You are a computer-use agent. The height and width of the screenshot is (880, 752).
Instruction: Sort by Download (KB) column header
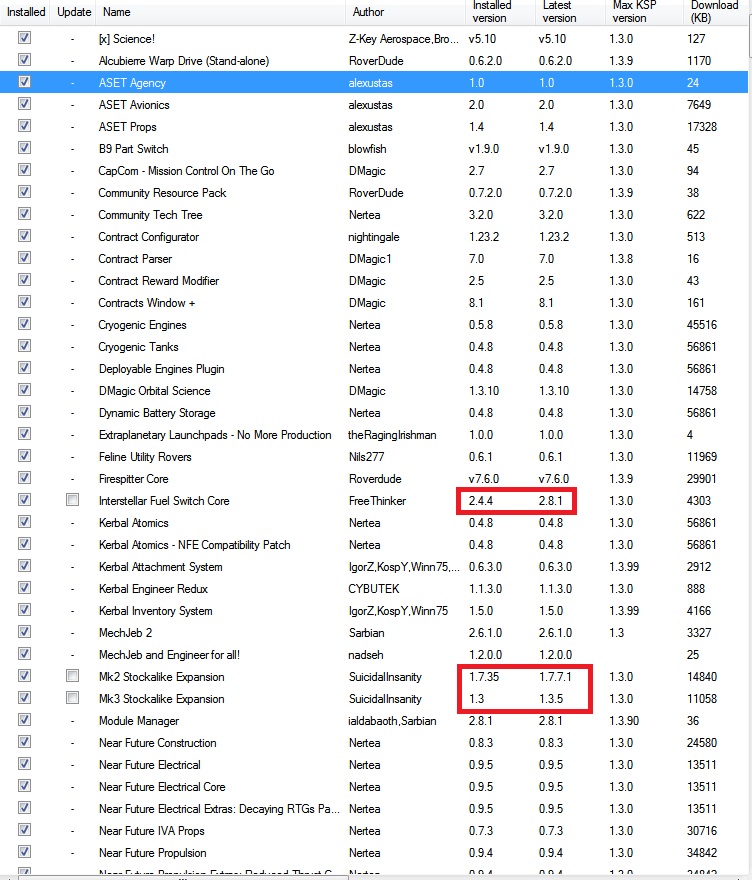715,12
